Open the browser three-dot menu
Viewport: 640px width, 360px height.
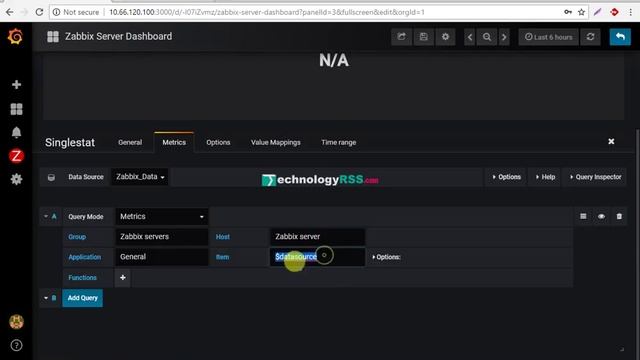[631, 12]
